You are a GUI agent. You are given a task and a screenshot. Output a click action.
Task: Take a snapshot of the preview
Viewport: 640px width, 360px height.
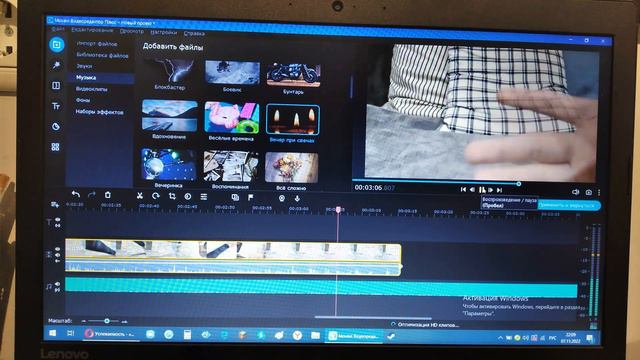pos(588,192)
